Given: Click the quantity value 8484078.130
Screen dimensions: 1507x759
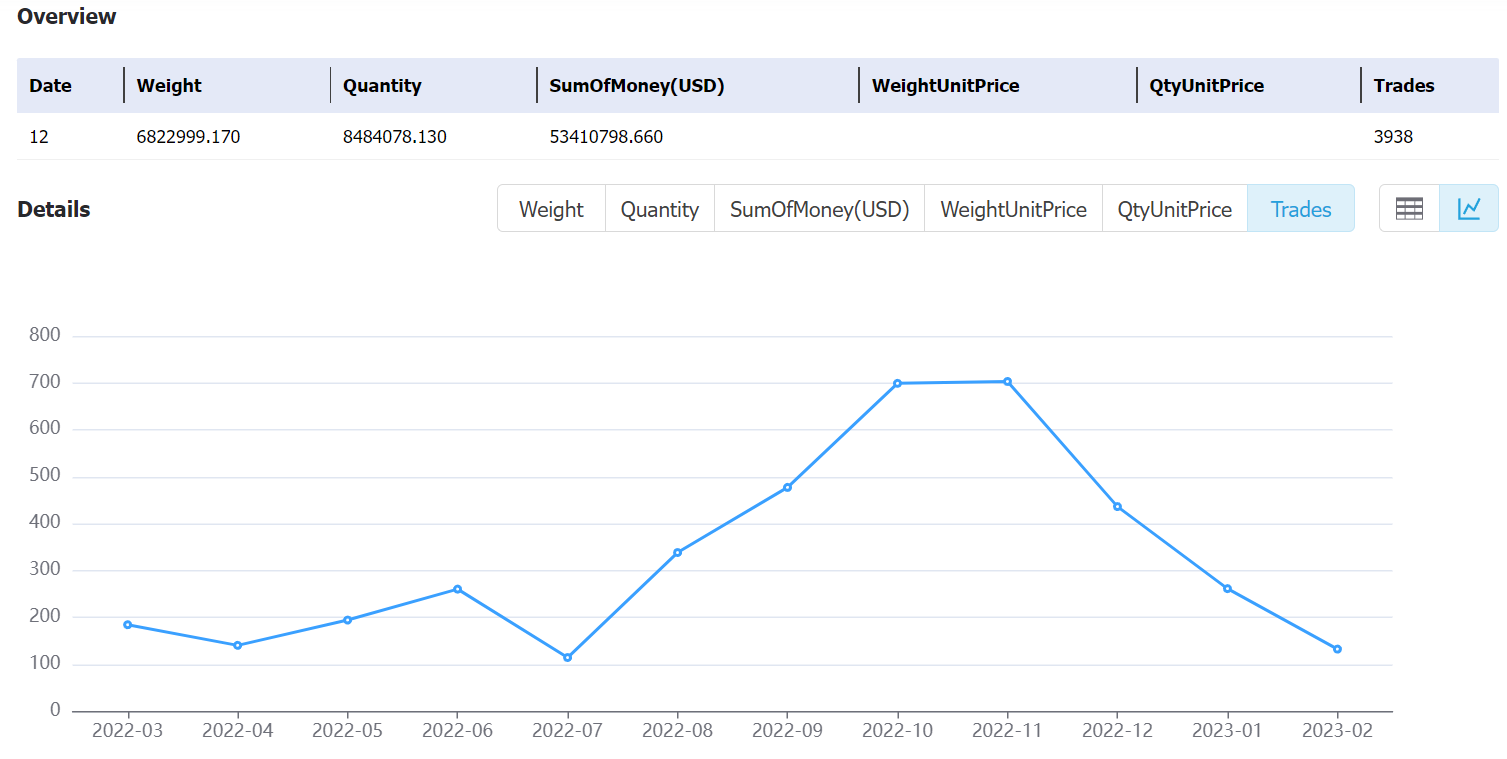Looking at the screenshot, I should click(x=395, y=137).
